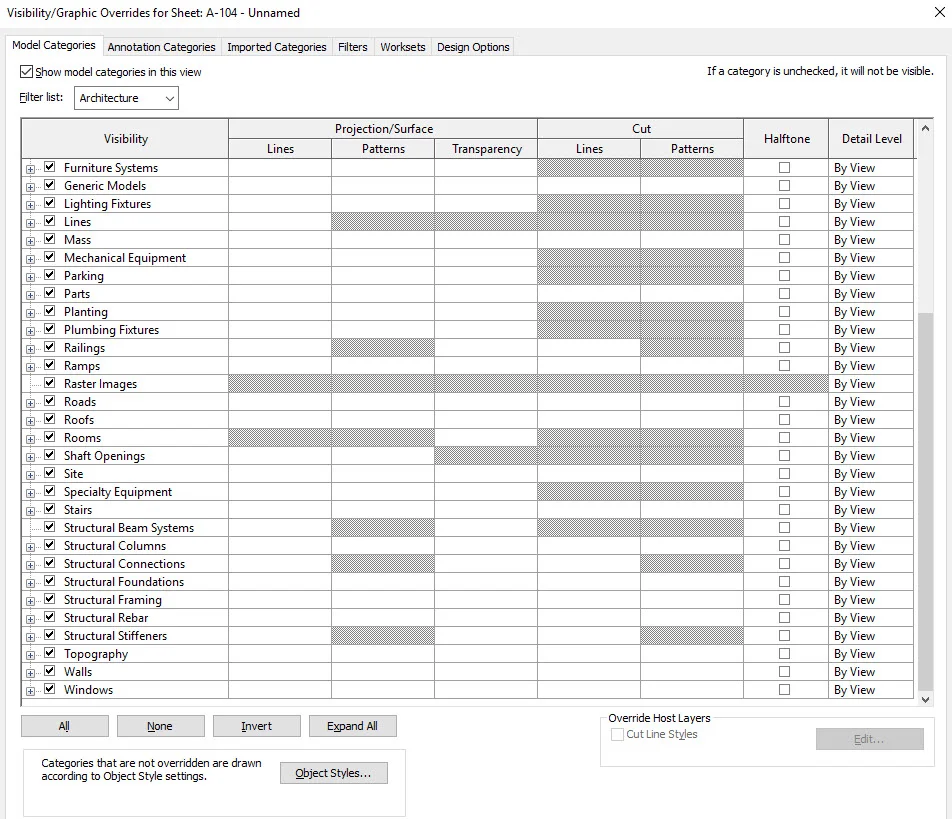Select the Specialty Equipment label

pos(118,492)
